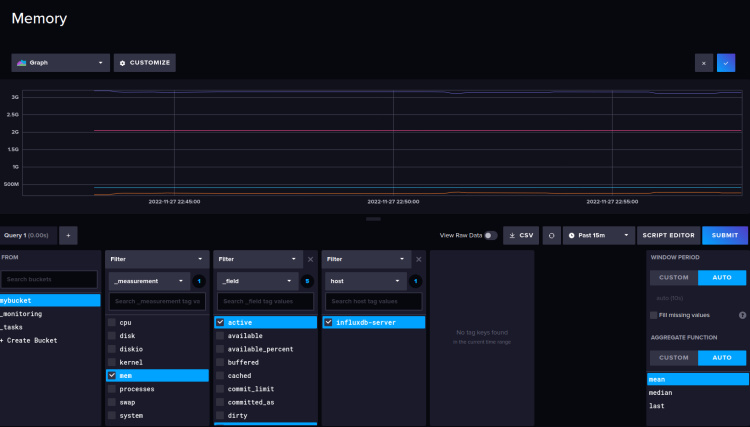Viewport: 750px width, 427px height.
Task: Toggle the View Raw Data switch
Action: pos(490,235)
